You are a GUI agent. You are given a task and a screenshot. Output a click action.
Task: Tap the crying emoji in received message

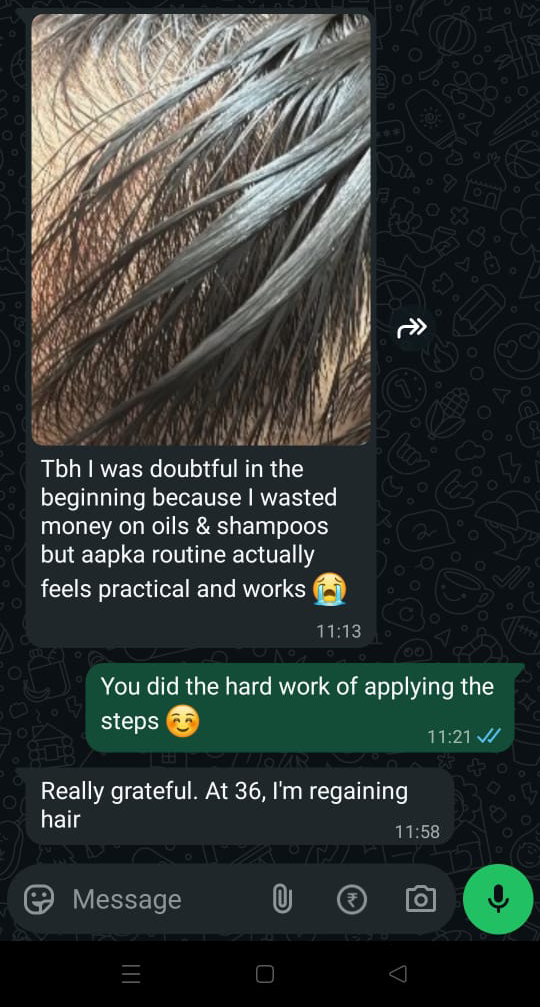[x=330, y=589]
